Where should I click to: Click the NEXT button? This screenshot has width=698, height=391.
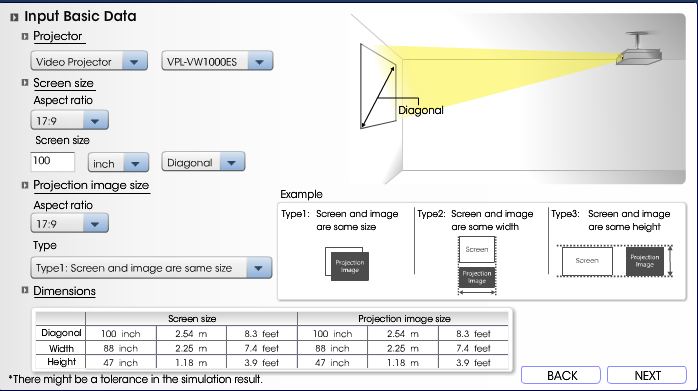pos(647,375)
